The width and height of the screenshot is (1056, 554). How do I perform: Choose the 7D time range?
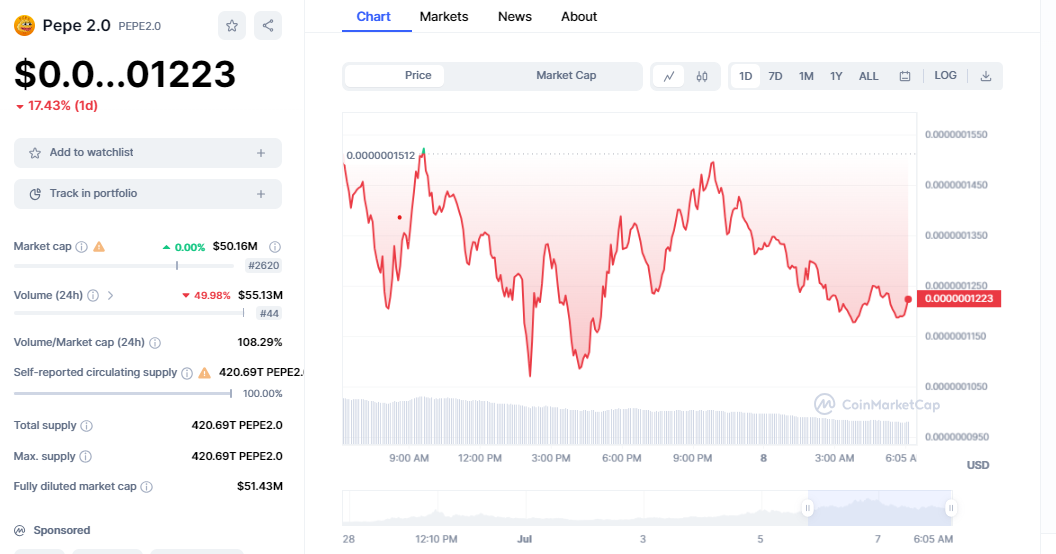[775, 76]
